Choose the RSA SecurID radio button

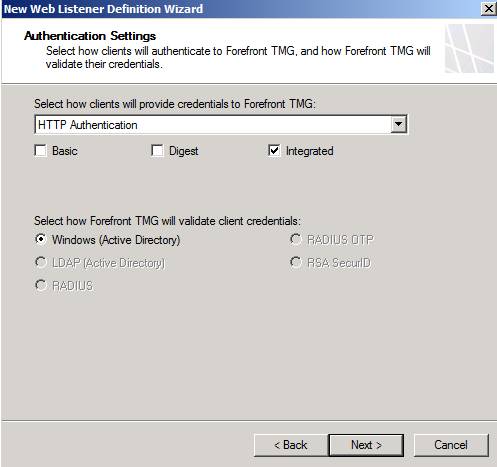296,262
